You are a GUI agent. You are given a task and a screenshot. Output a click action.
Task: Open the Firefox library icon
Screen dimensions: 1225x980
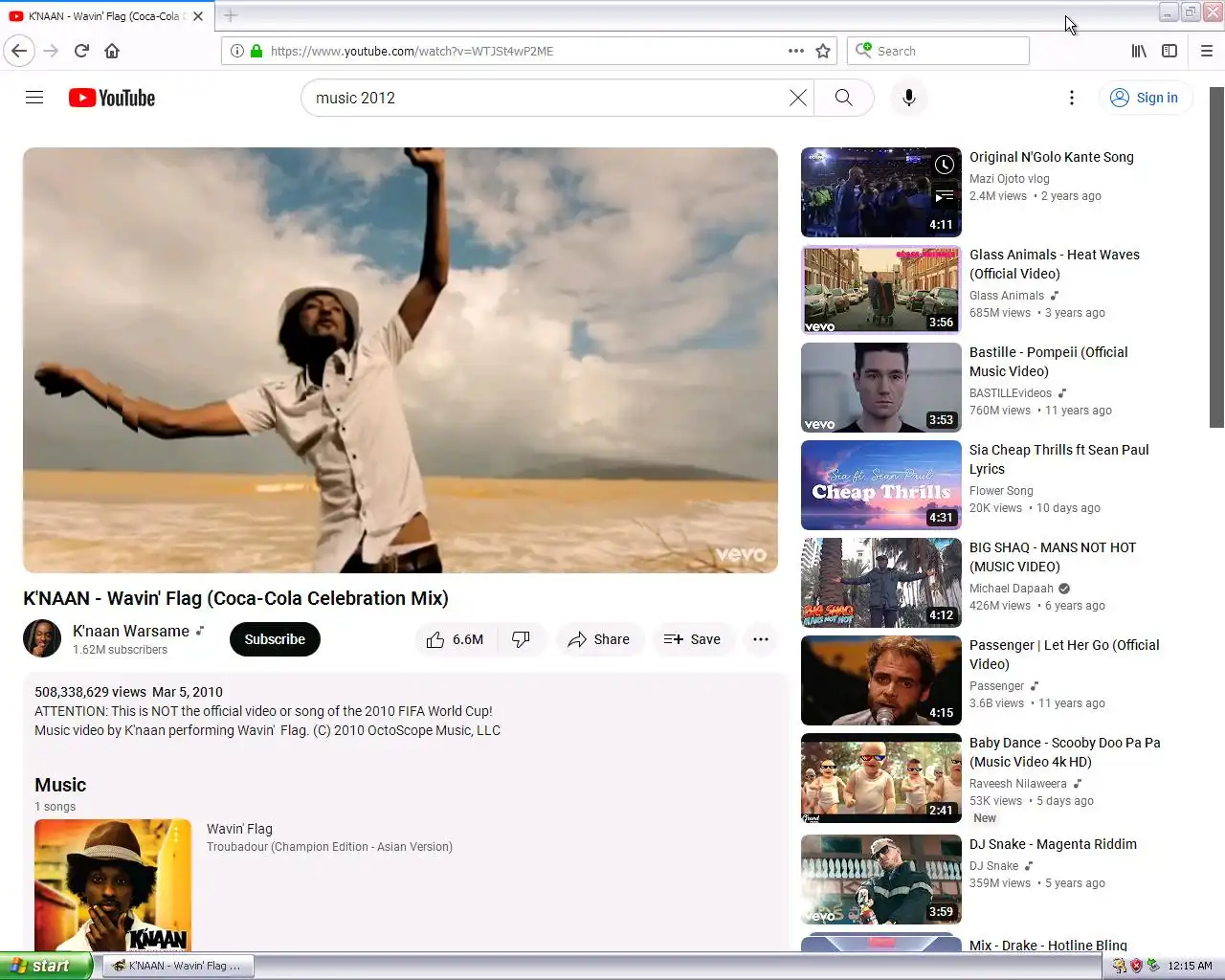(x=1139, y=51)
